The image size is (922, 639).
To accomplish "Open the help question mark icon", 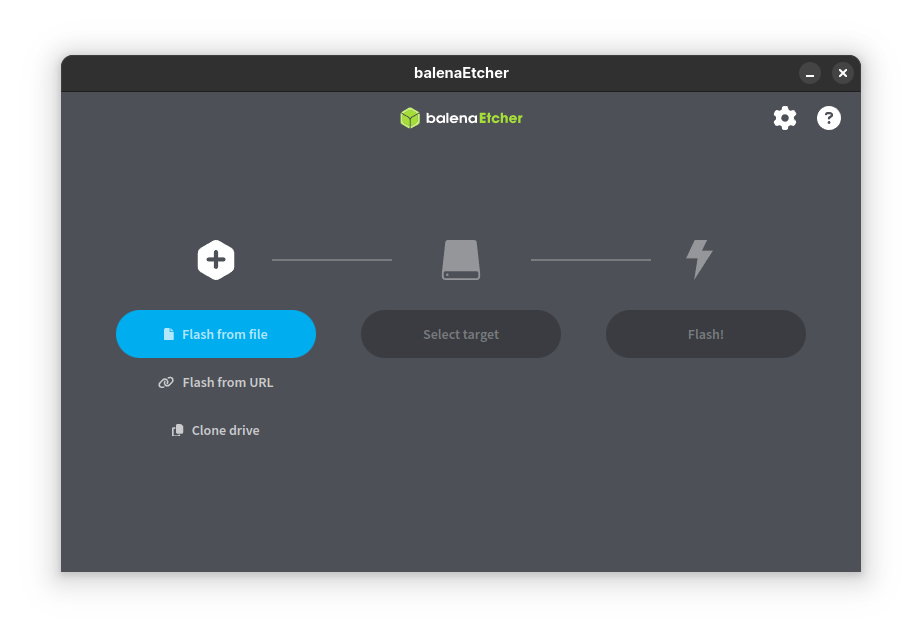I will coord(829,118).
